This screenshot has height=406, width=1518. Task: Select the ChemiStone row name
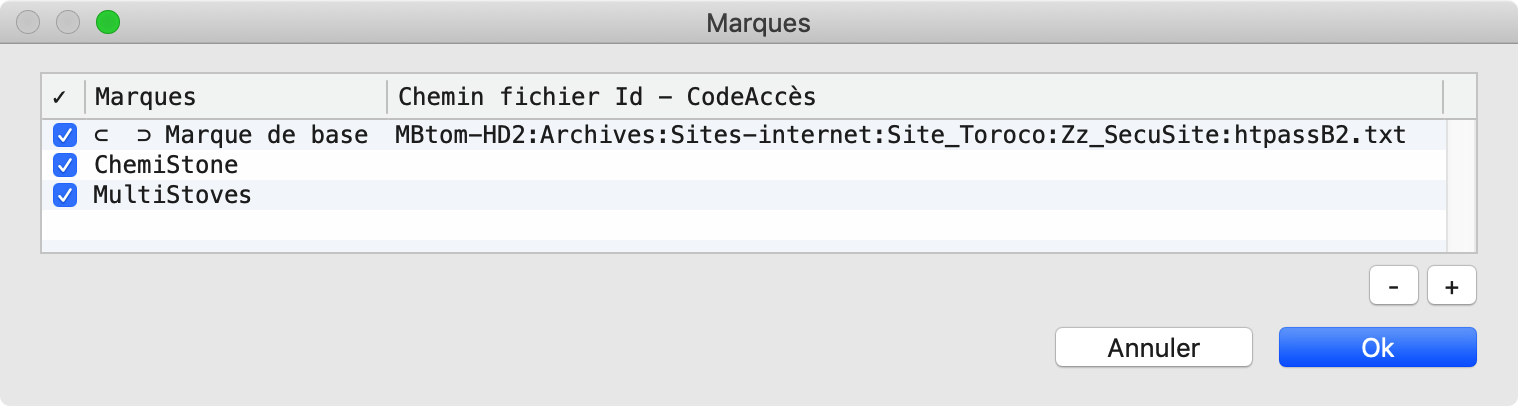pyautogui.click(x=166, y=165)
